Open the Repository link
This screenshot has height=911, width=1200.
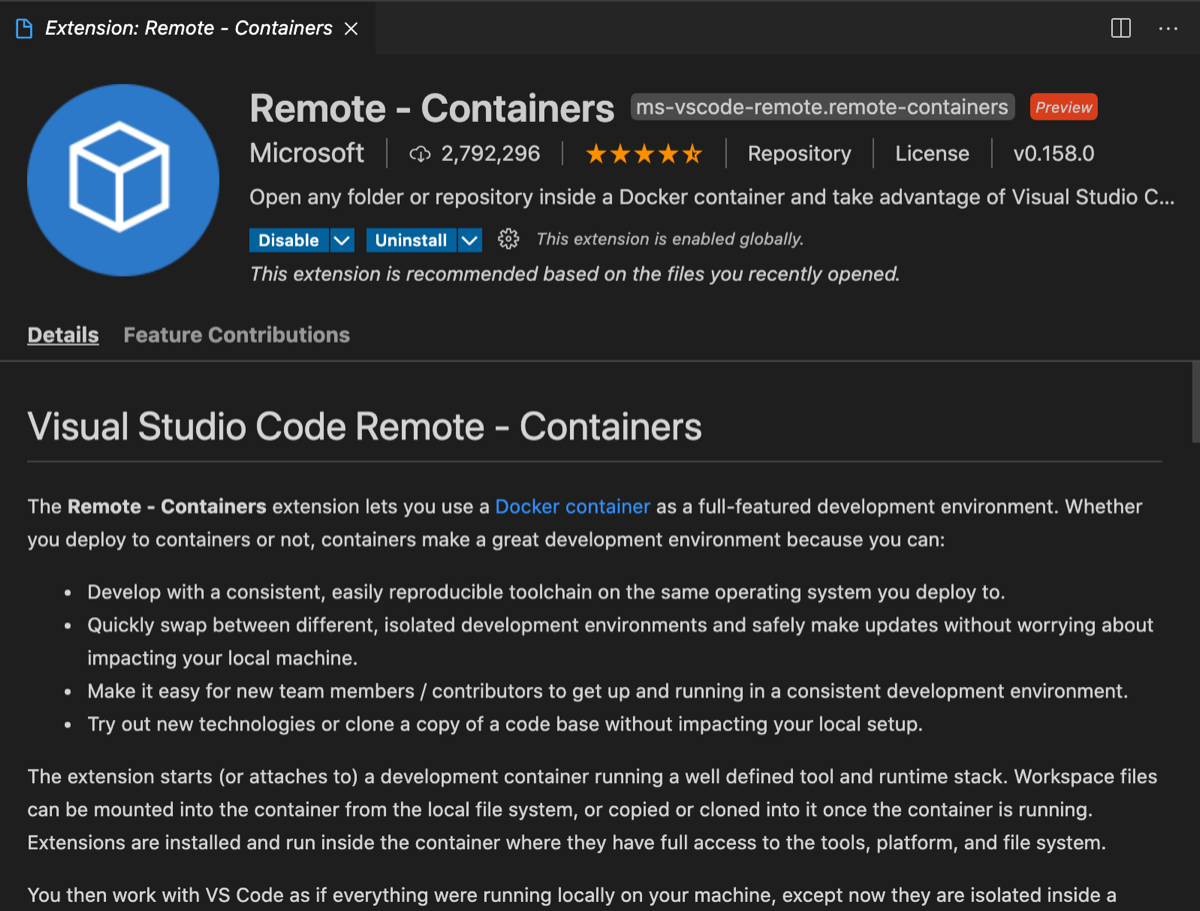point(799,154)
